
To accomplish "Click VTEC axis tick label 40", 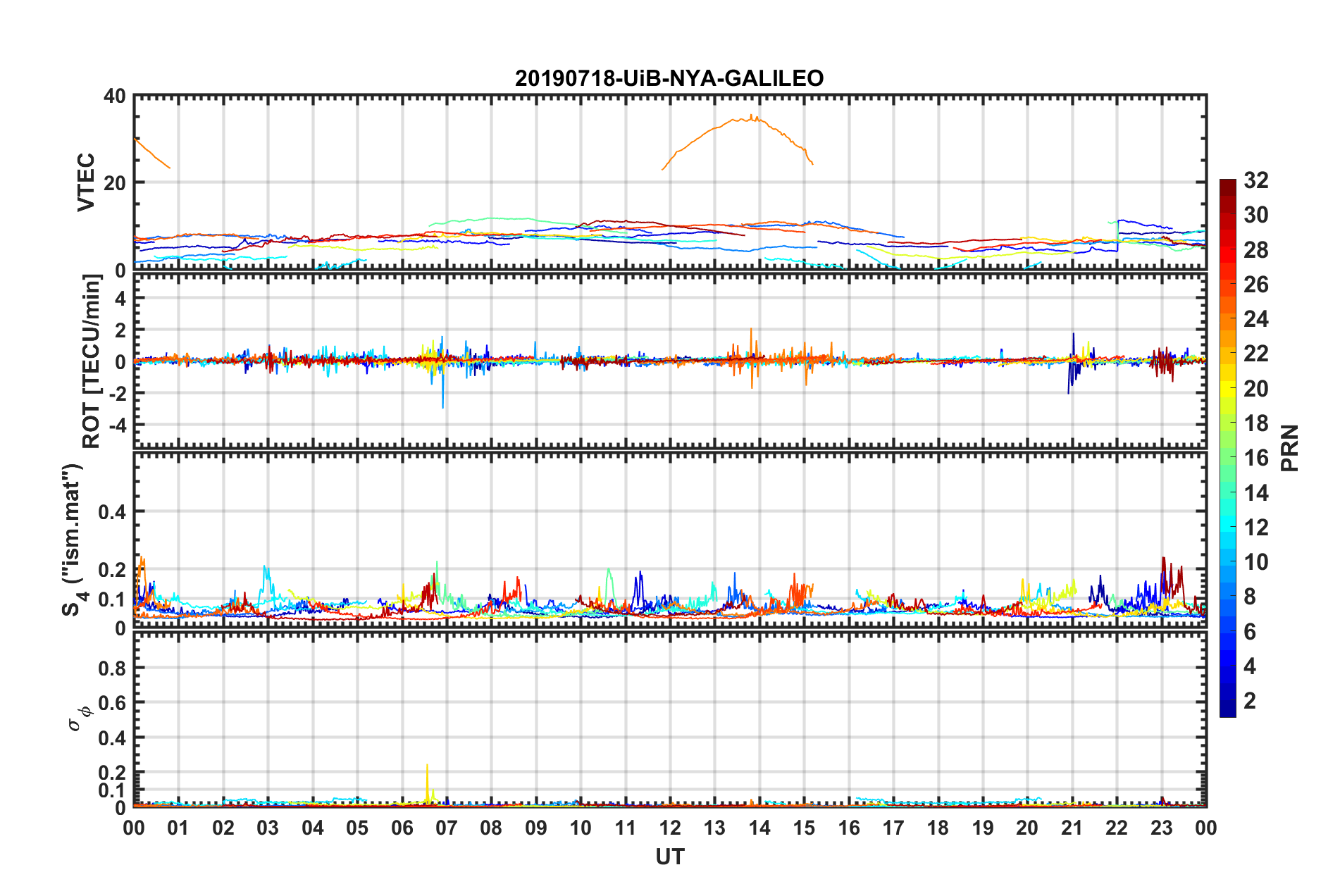I will 115,96.
